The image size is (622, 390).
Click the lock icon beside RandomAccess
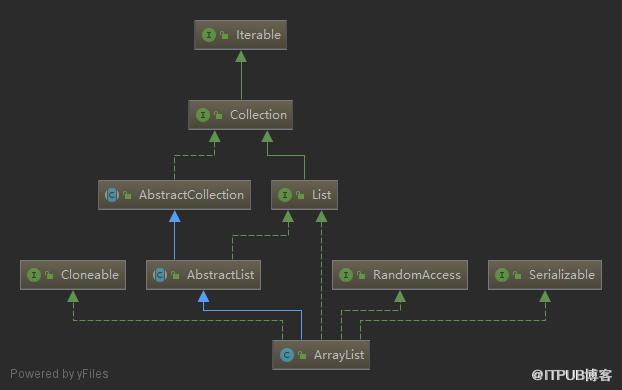point(361,275)
